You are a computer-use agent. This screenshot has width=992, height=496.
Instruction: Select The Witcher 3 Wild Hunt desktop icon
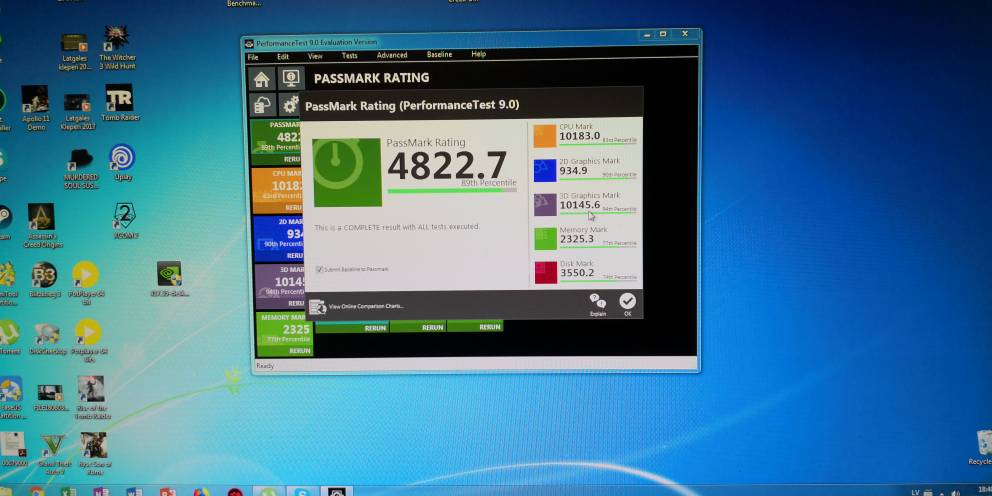[x=117, y=47]
